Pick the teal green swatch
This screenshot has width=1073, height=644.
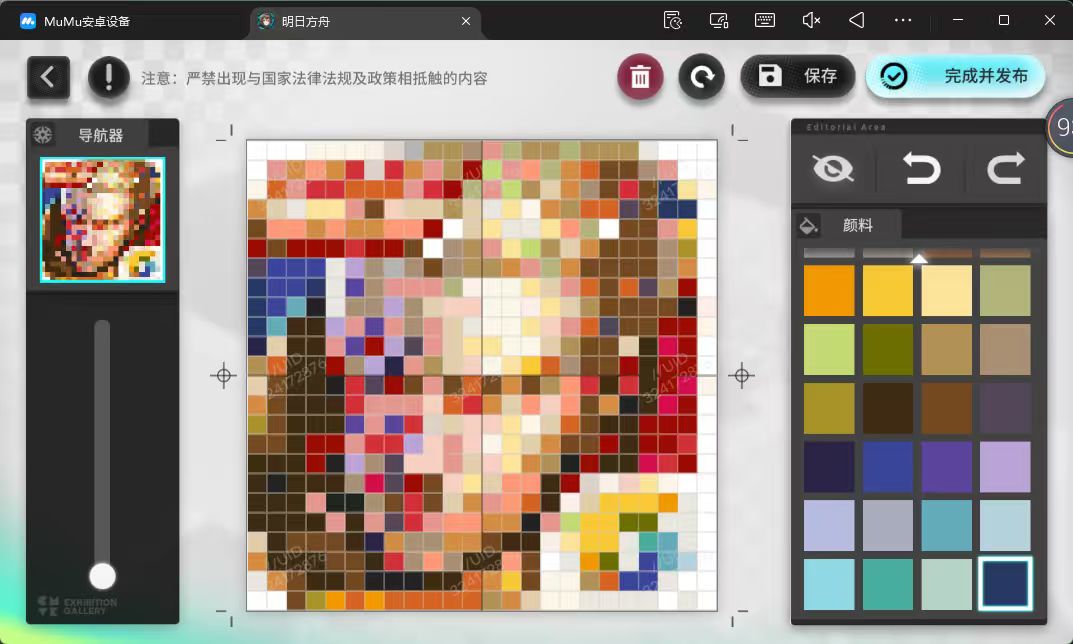click(888, 584)
